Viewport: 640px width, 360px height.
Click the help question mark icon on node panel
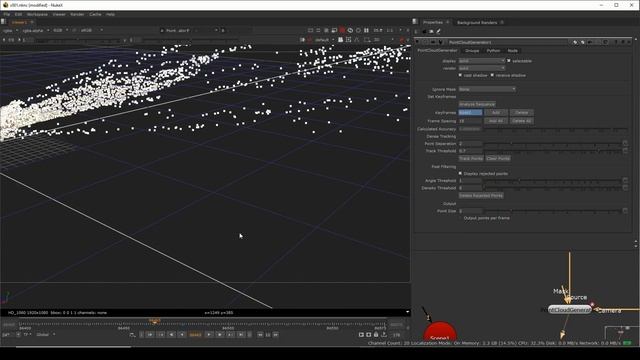point(616,42)
